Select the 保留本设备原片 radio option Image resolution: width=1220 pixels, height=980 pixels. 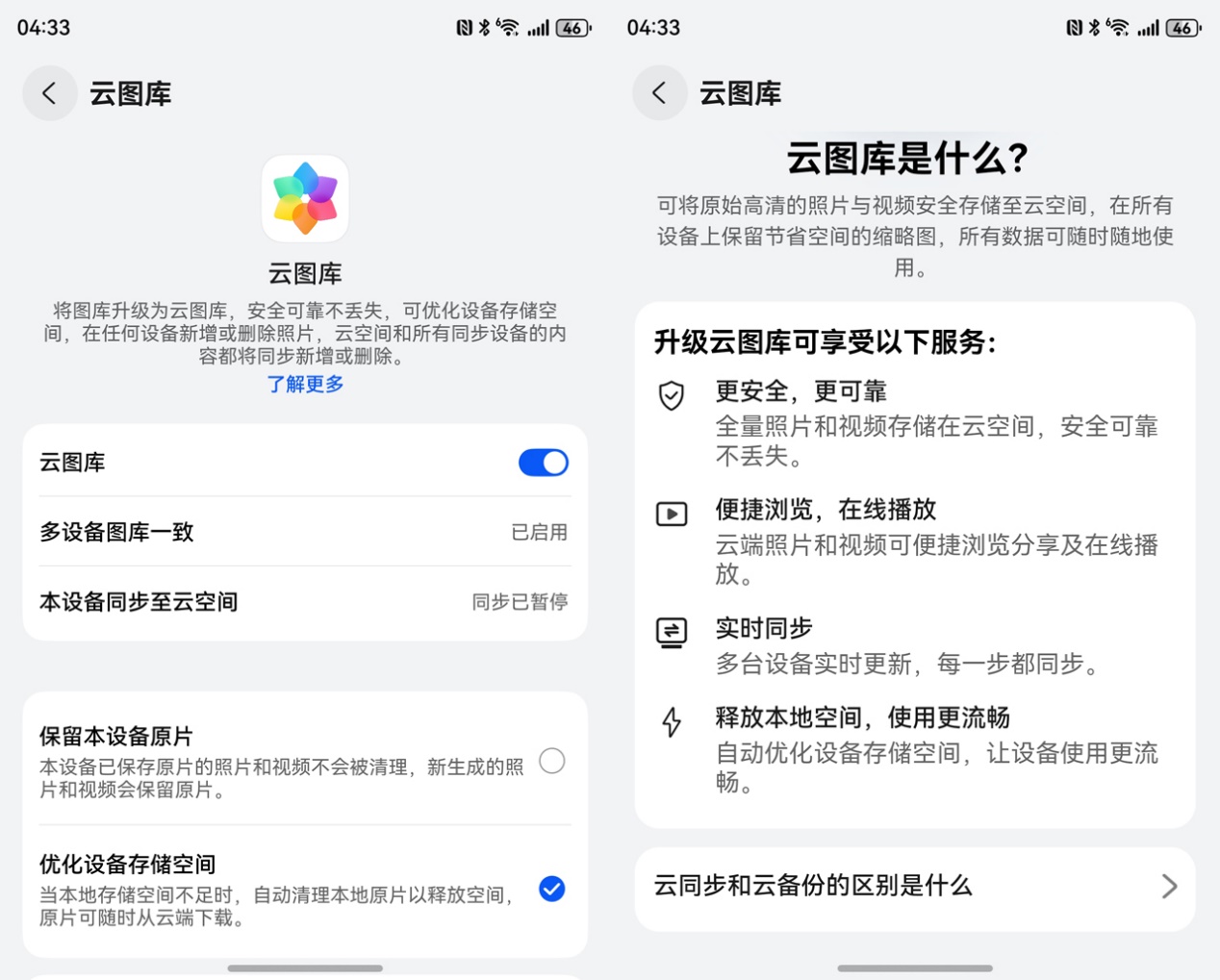pyautogui.click(x=552, y=762)
